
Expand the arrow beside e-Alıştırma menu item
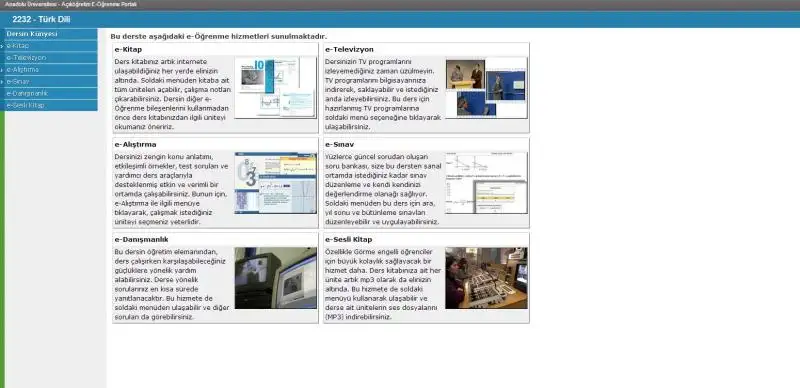click(3, 70)
